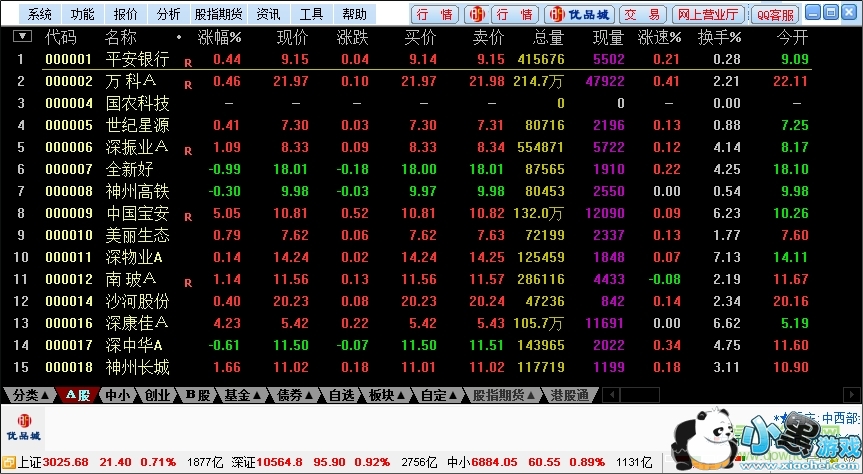Click the 上证 index value 3025.68
This screenshot has width=863, height=474.
pyautogui.click(x=65, y=462)
